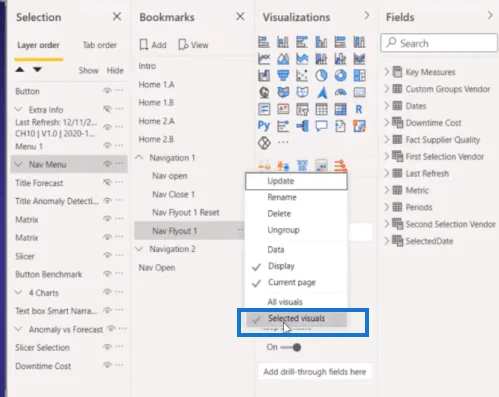Collapse the Extra Info group
The height and width of the screenshot is (397, 499).
click(x=19, y=109)
